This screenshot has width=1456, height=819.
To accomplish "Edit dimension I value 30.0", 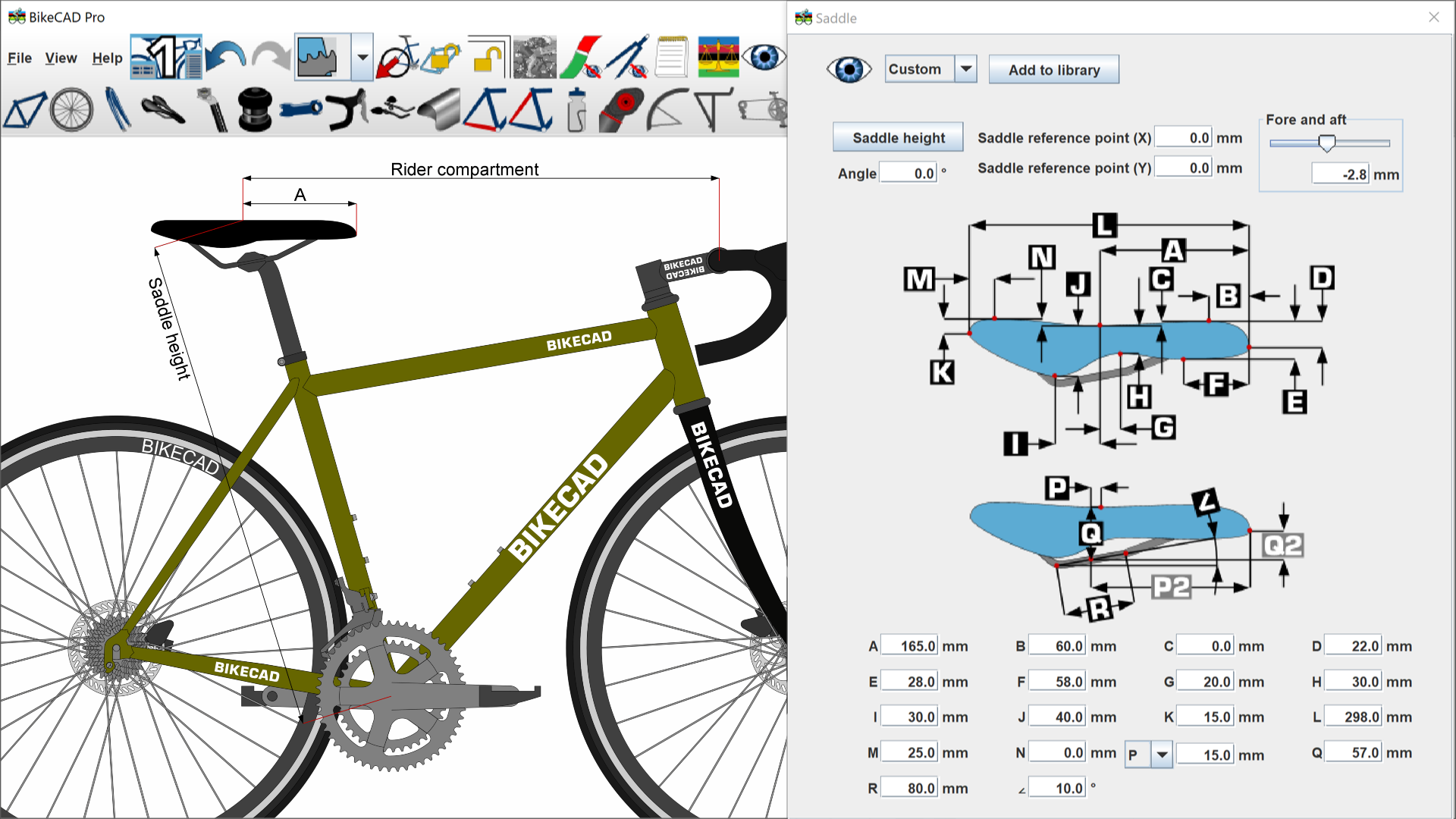I will 910,717.
